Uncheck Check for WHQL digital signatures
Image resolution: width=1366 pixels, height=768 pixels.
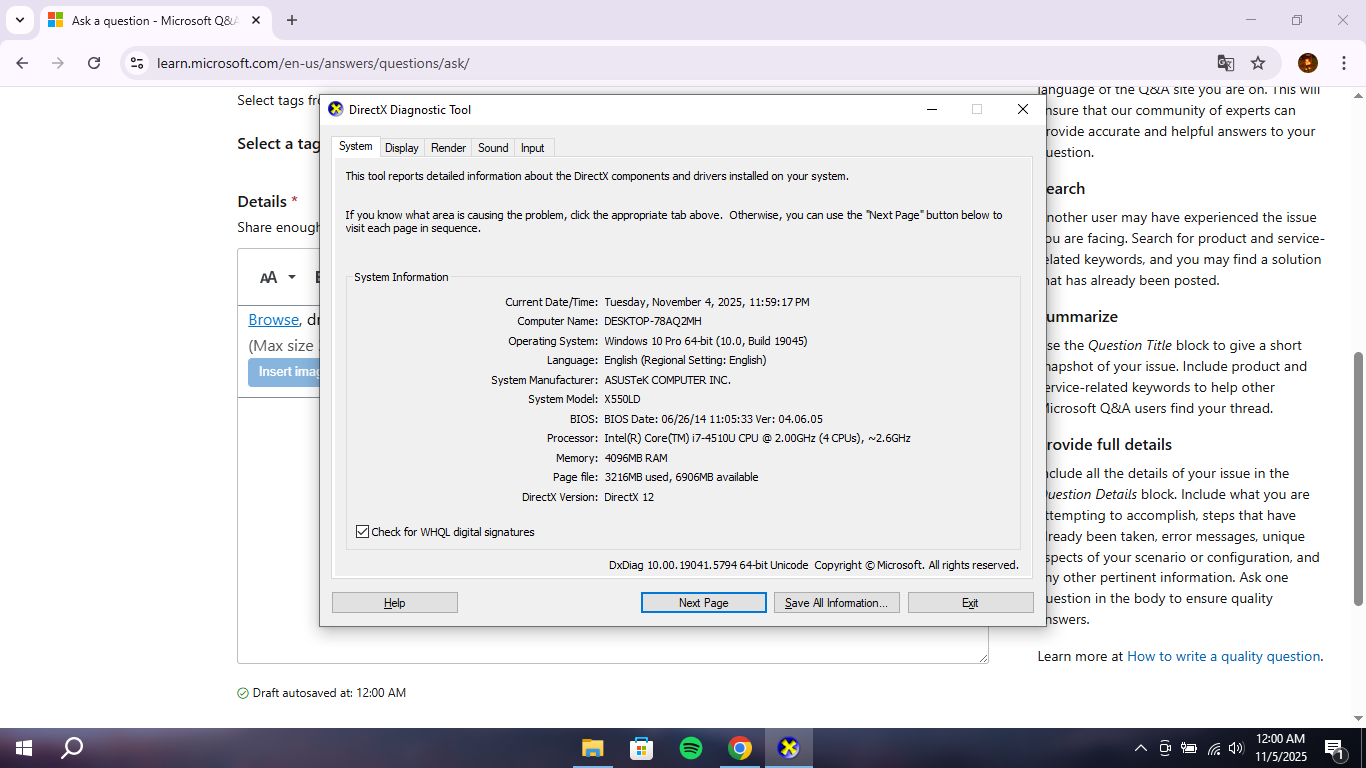pyautogui.click(x=362, y=532)
